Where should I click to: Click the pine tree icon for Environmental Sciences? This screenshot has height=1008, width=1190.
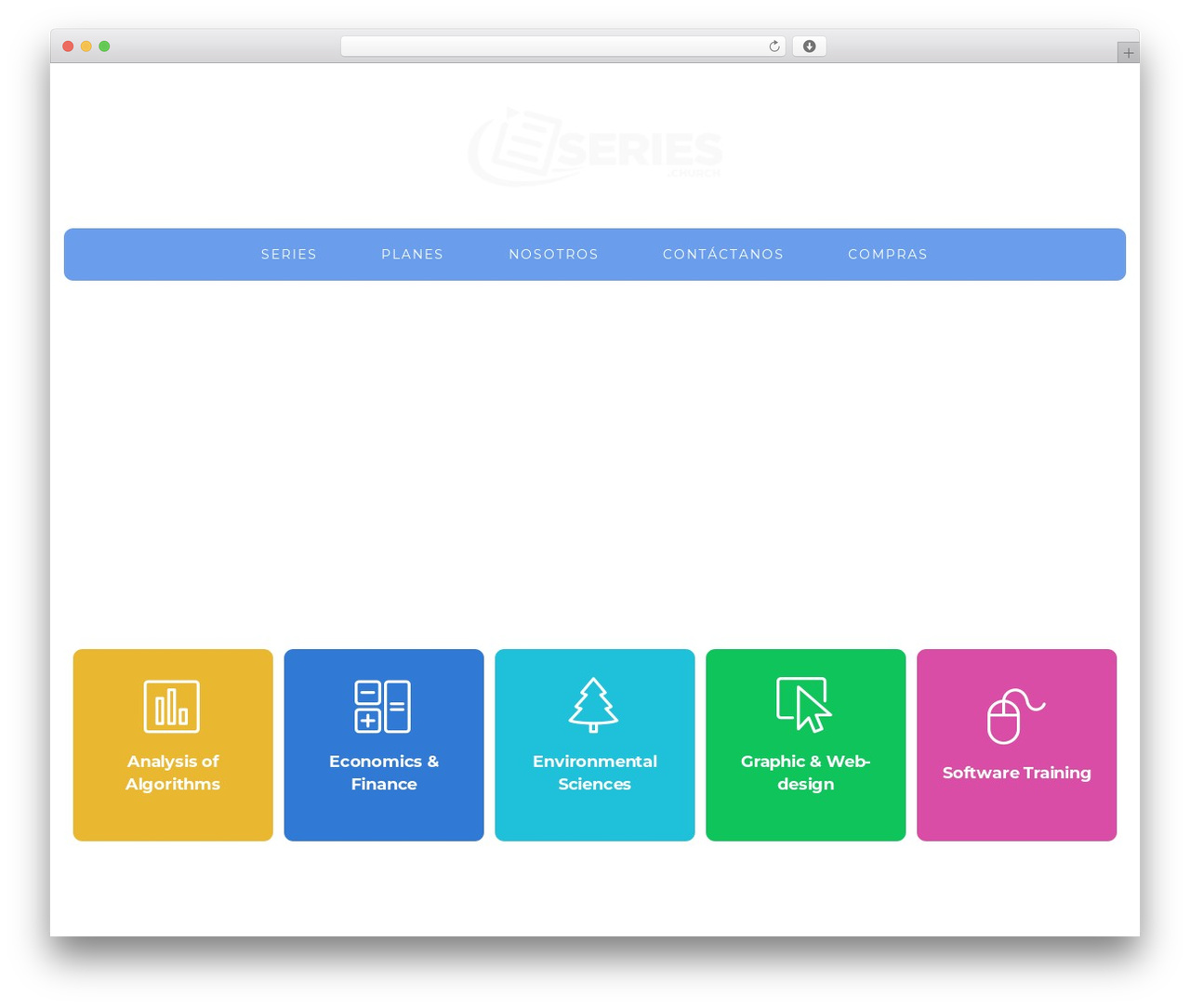click(594, 705)
